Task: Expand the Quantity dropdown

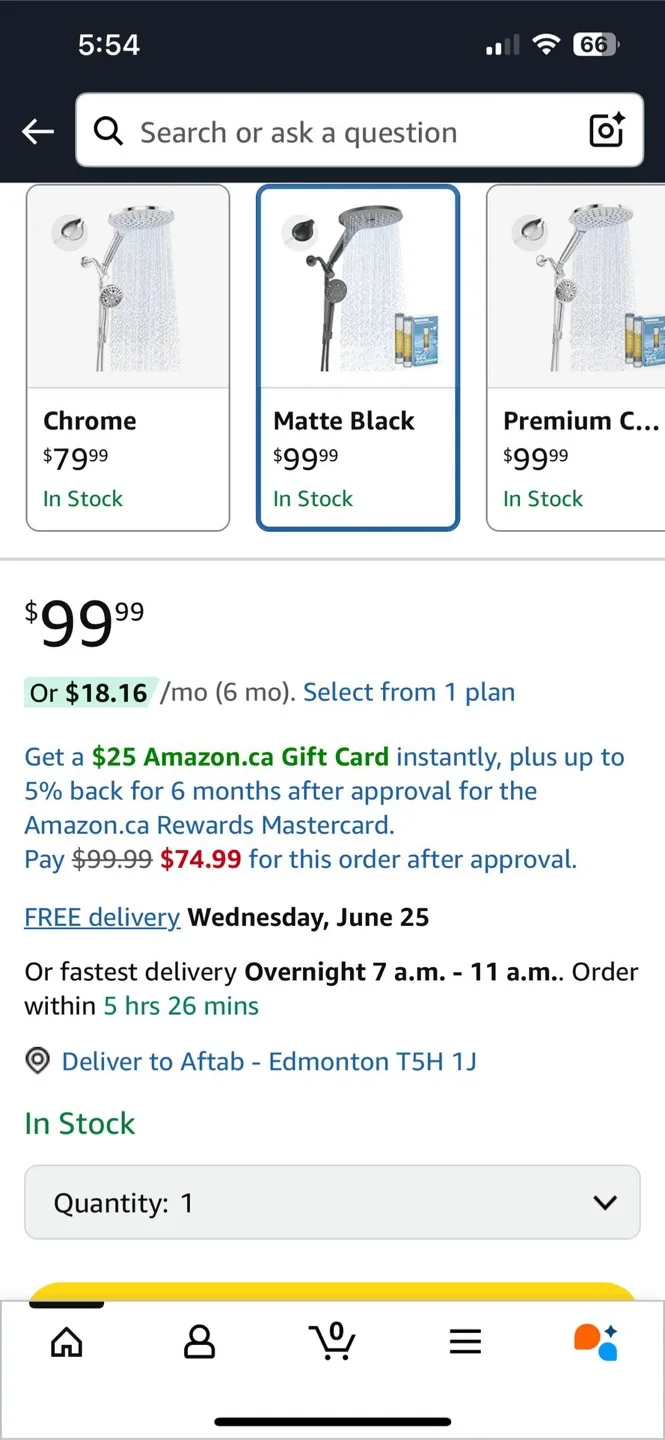Action: pos(332,1202)
